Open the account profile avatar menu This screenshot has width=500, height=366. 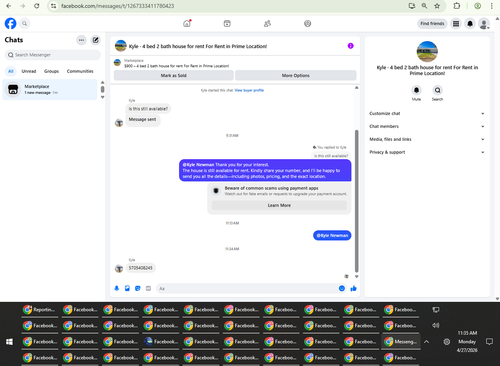click(484, 24)
